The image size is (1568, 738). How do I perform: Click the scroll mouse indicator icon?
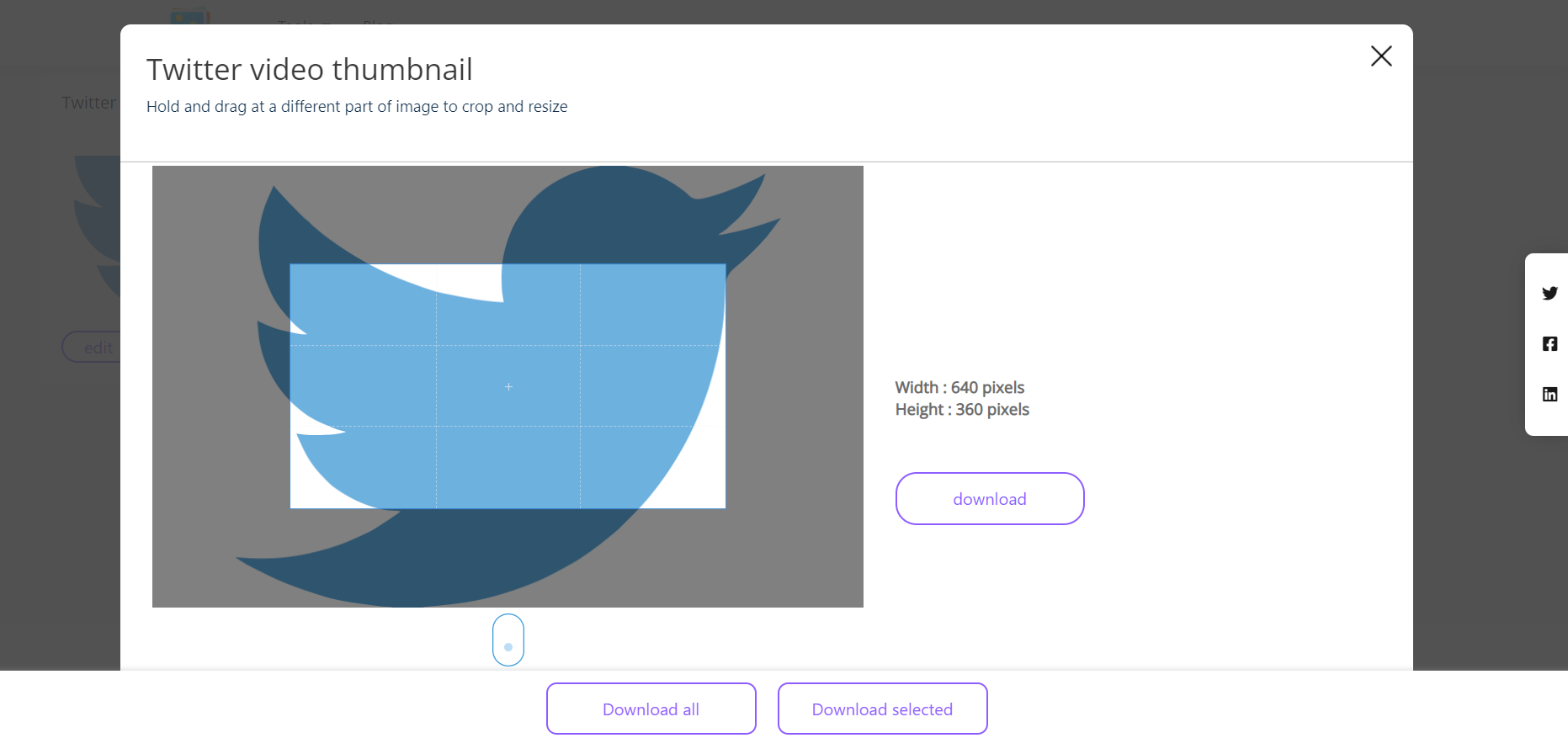(508, 640)
